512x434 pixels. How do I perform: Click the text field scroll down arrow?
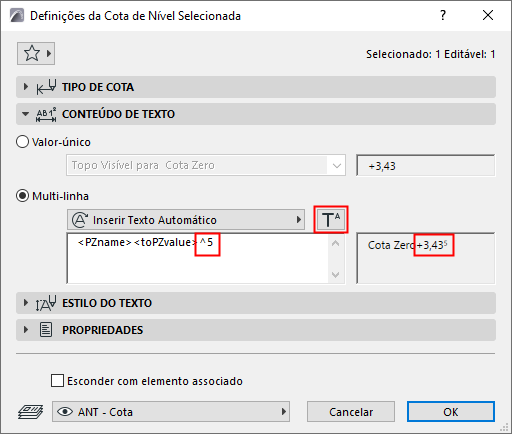336,275
